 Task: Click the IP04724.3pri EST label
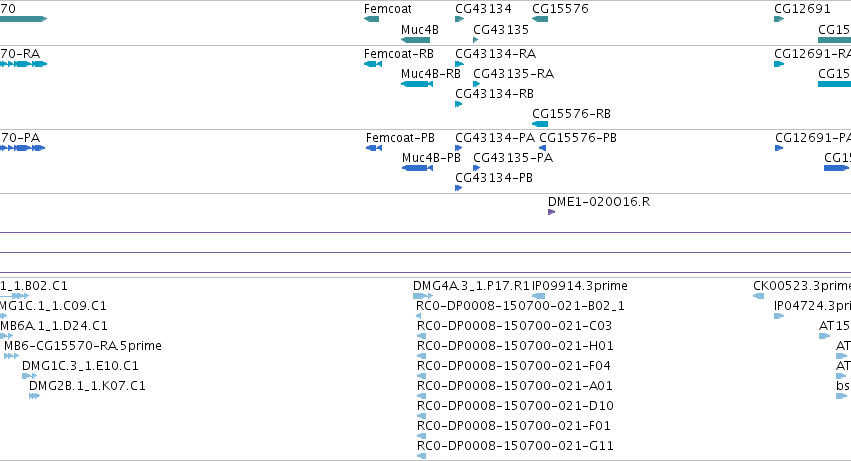pos(812,306)
